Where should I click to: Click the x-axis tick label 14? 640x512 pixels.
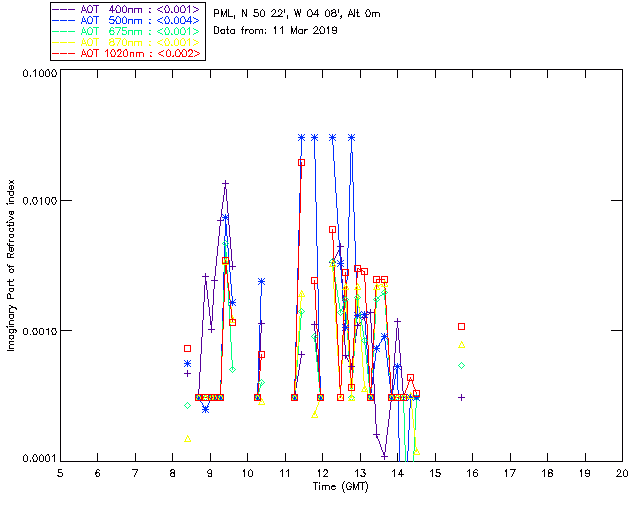[398, 473]
